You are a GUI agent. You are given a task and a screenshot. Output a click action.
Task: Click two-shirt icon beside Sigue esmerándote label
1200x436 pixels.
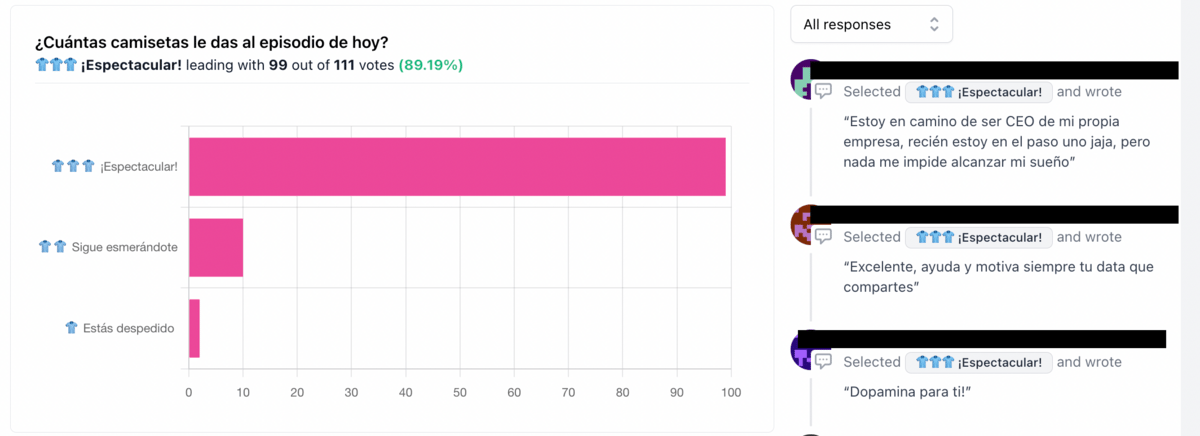[52, 246]
